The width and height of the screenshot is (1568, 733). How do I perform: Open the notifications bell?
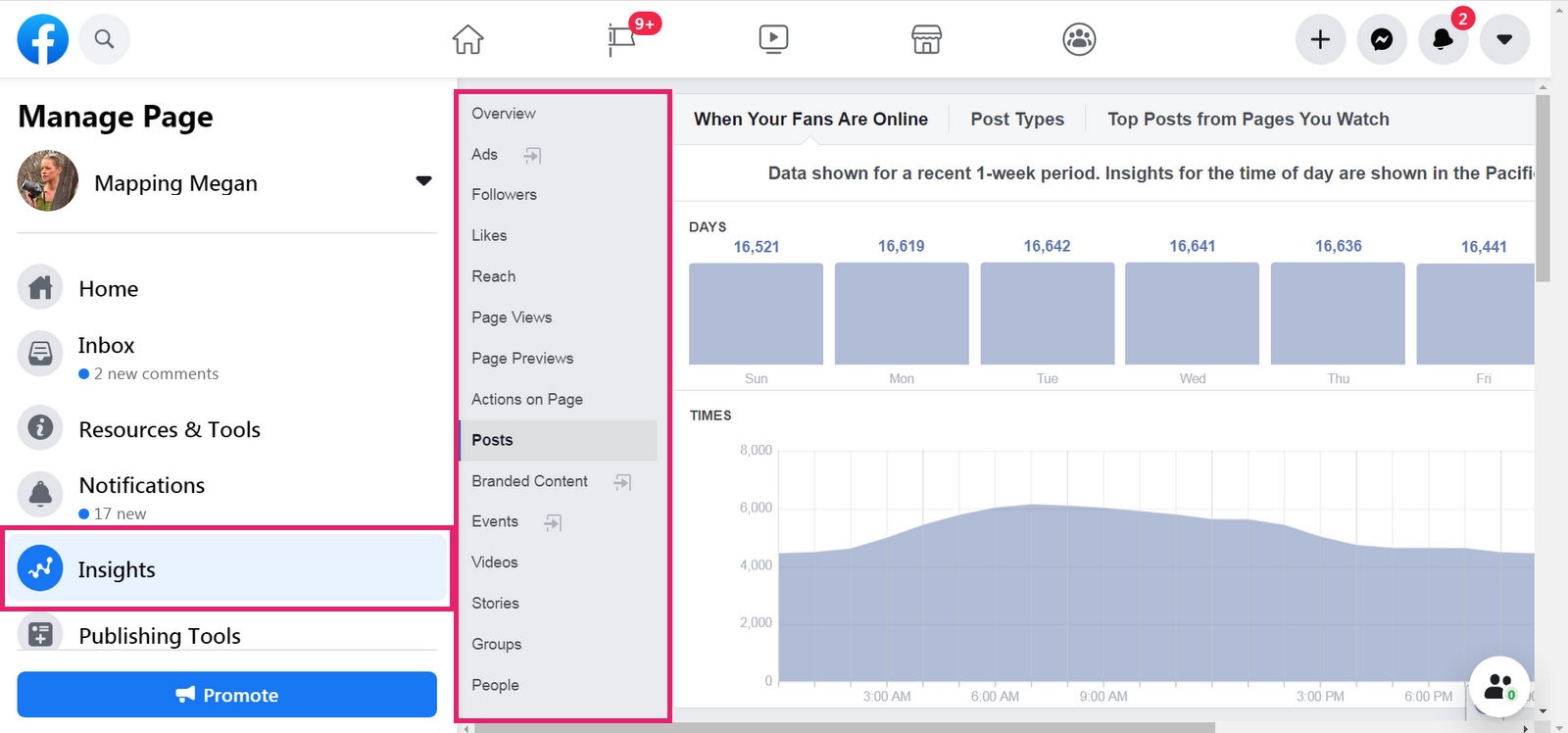pyautogui.click(x=1443, y=39)
